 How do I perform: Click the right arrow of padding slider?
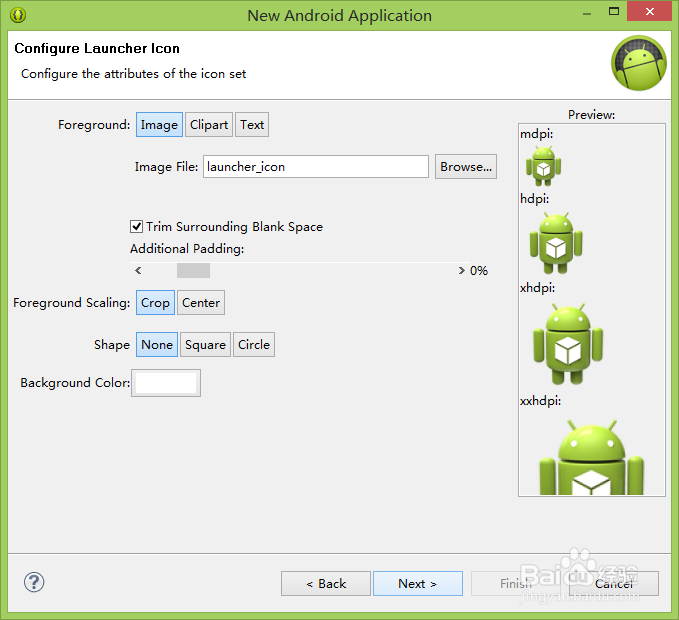(x=462, y=271)
